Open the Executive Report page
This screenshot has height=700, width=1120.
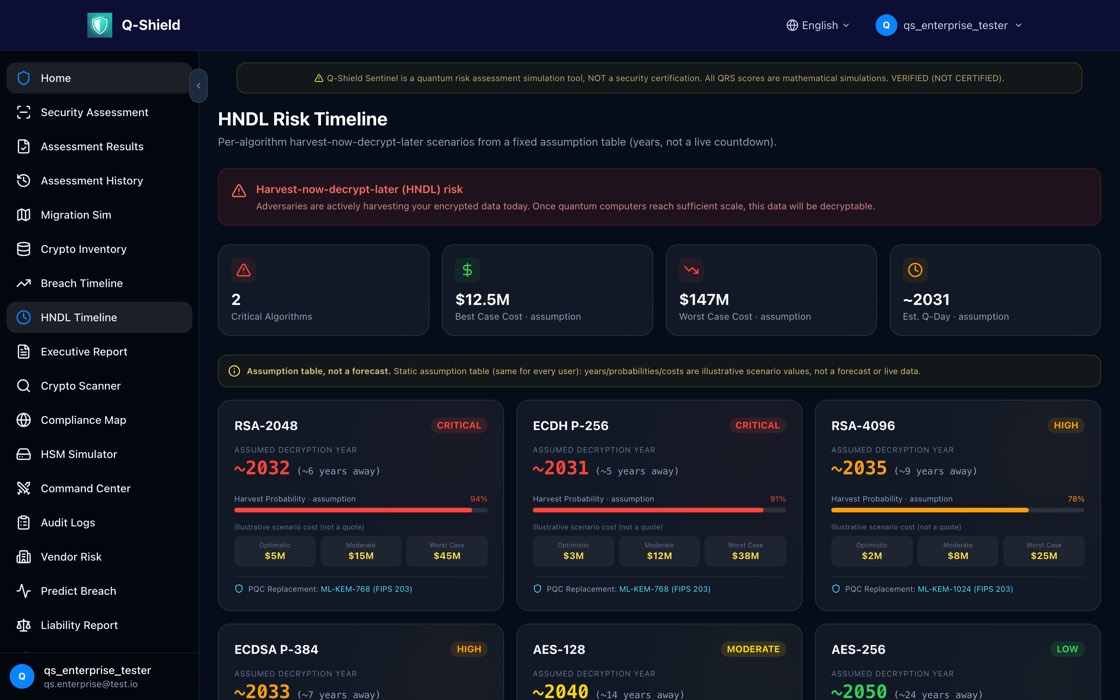pyautogui.click(x=99, y=351)
